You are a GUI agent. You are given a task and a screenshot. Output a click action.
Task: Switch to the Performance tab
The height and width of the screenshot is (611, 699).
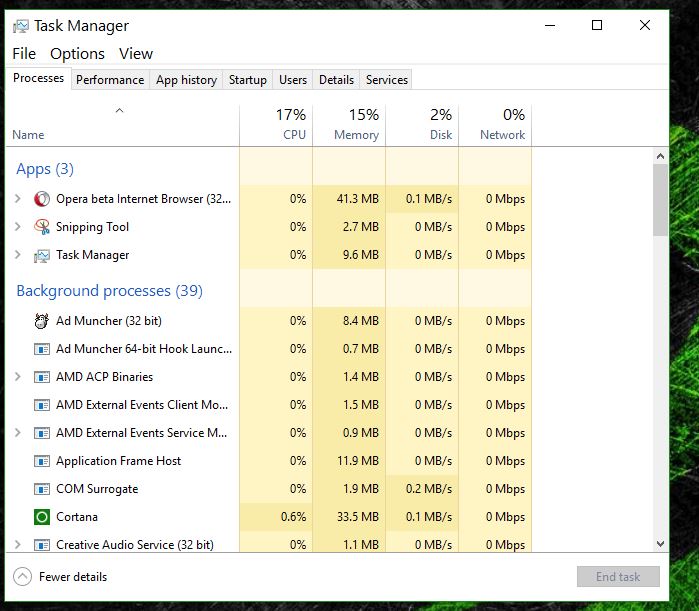pyautogui.click(x=110, y=80)
